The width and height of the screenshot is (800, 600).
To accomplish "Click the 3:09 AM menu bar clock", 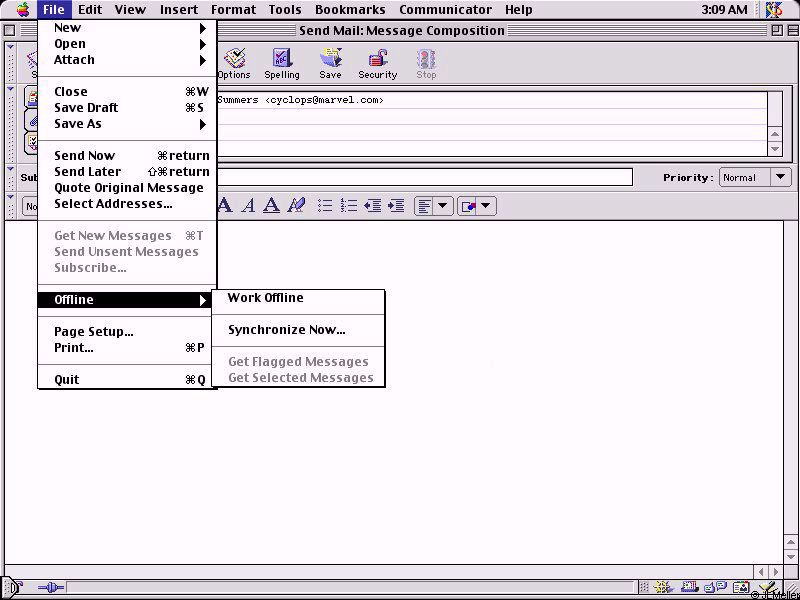I will point(724,10).
